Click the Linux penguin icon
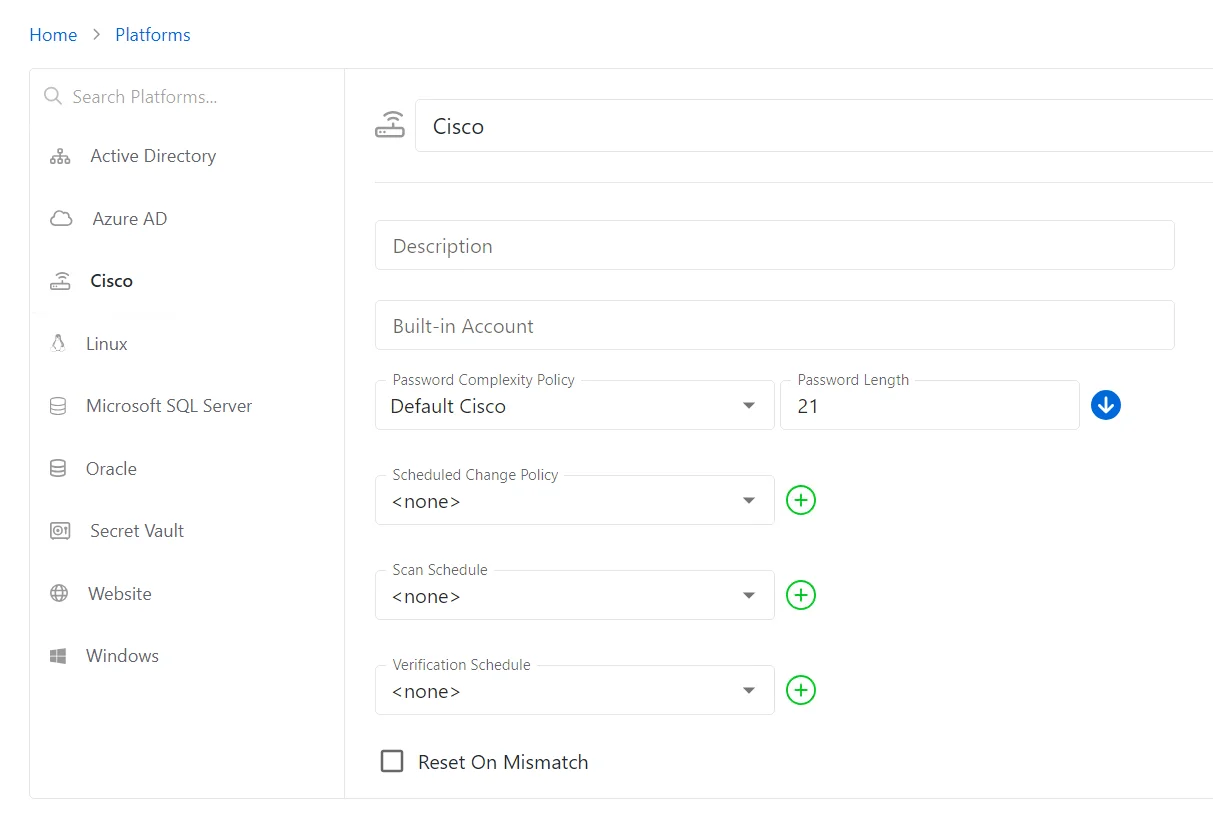1213x818 pixels. tap(58, 343)
